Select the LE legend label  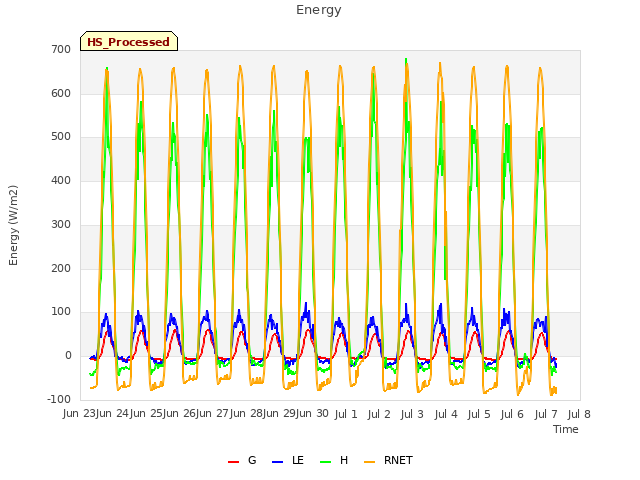click(x=298, y=460)
